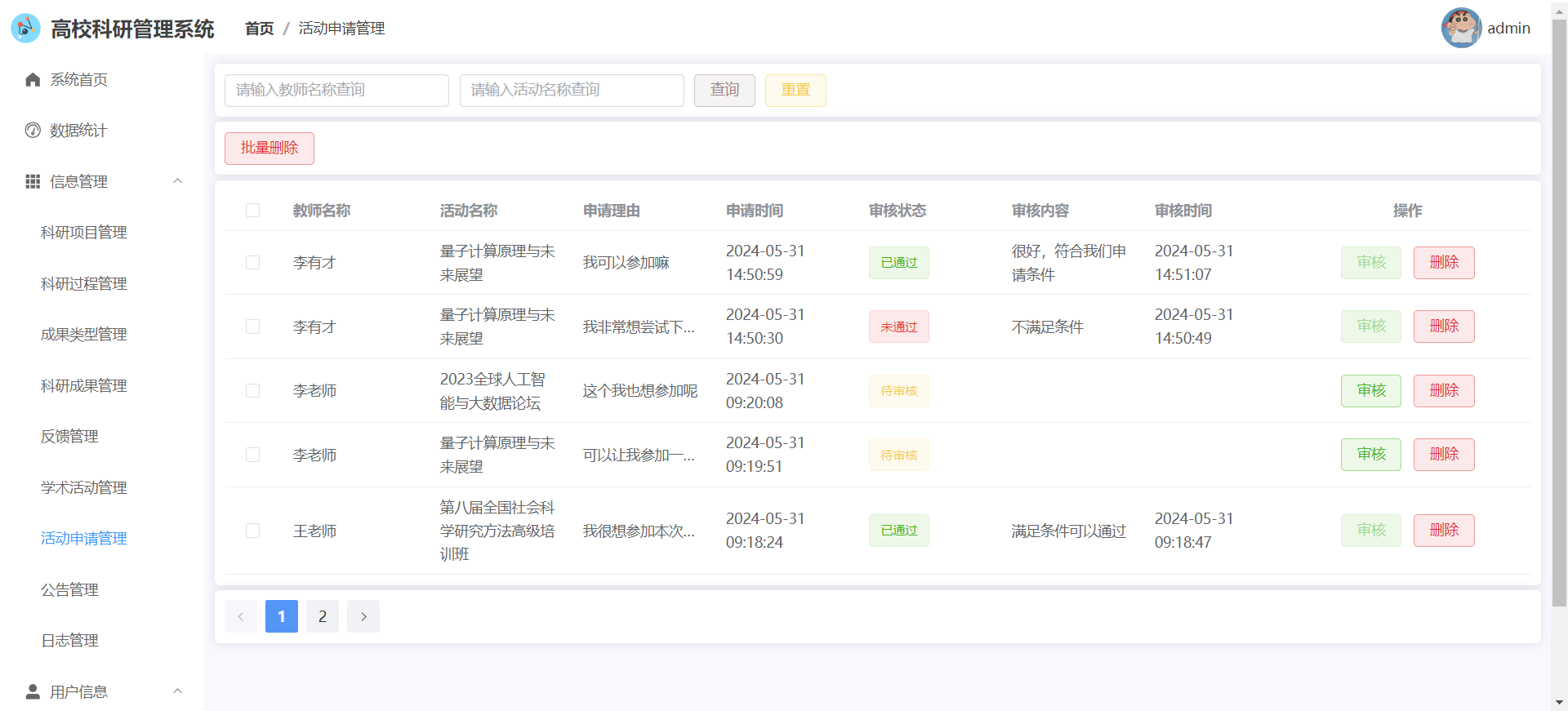Check the row applied at 09:19:51
1568x711 pixels.
point(252,455)
